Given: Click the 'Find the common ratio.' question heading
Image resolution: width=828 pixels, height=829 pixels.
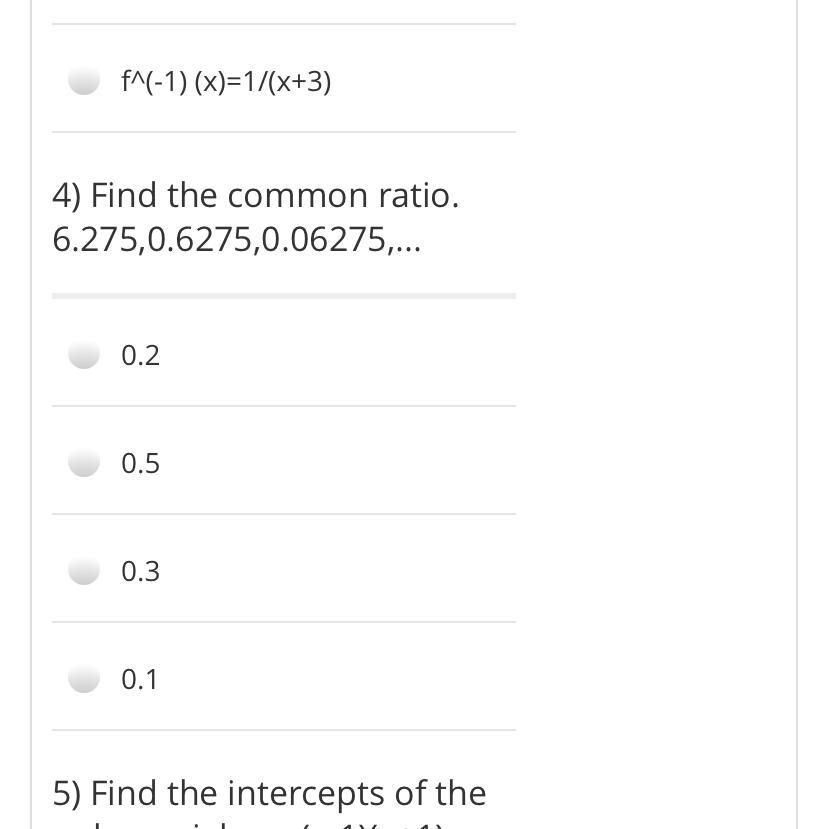Looking at the screenshot, I should (x=274, y=196).
